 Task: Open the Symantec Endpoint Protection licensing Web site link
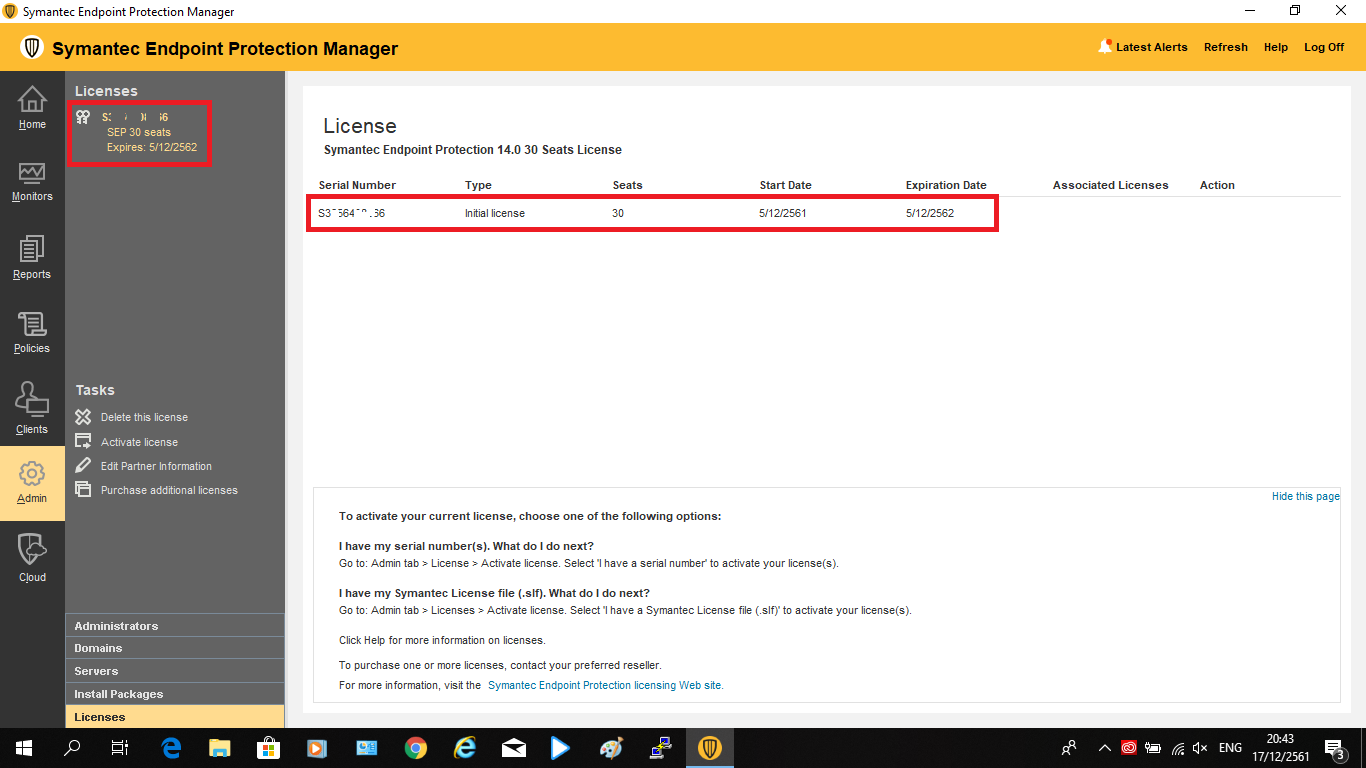(605, 685)
